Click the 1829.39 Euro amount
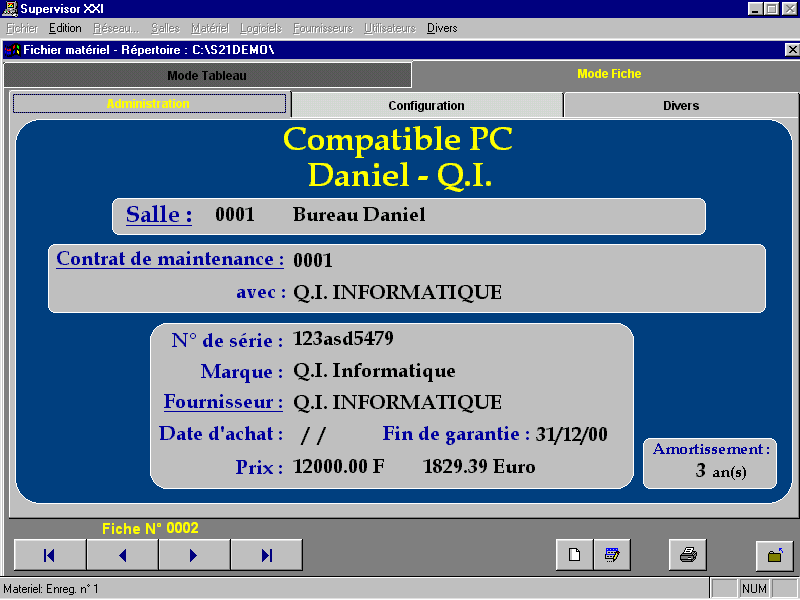The width and height of the screenshot is (800, 600). 479,466
